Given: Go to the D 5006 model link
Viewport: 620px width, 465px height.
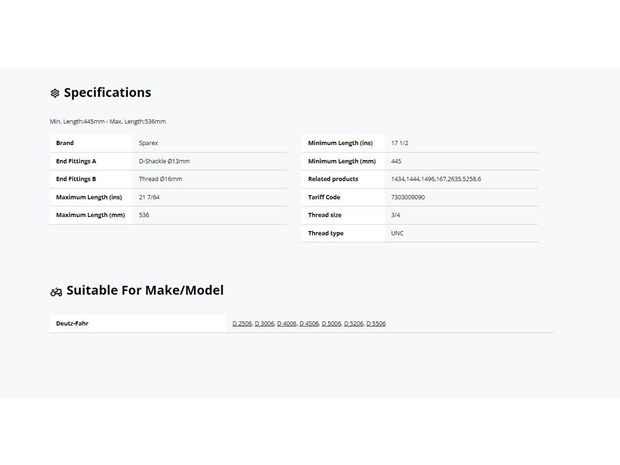Looking at the screenshot, I should (331, 323).
